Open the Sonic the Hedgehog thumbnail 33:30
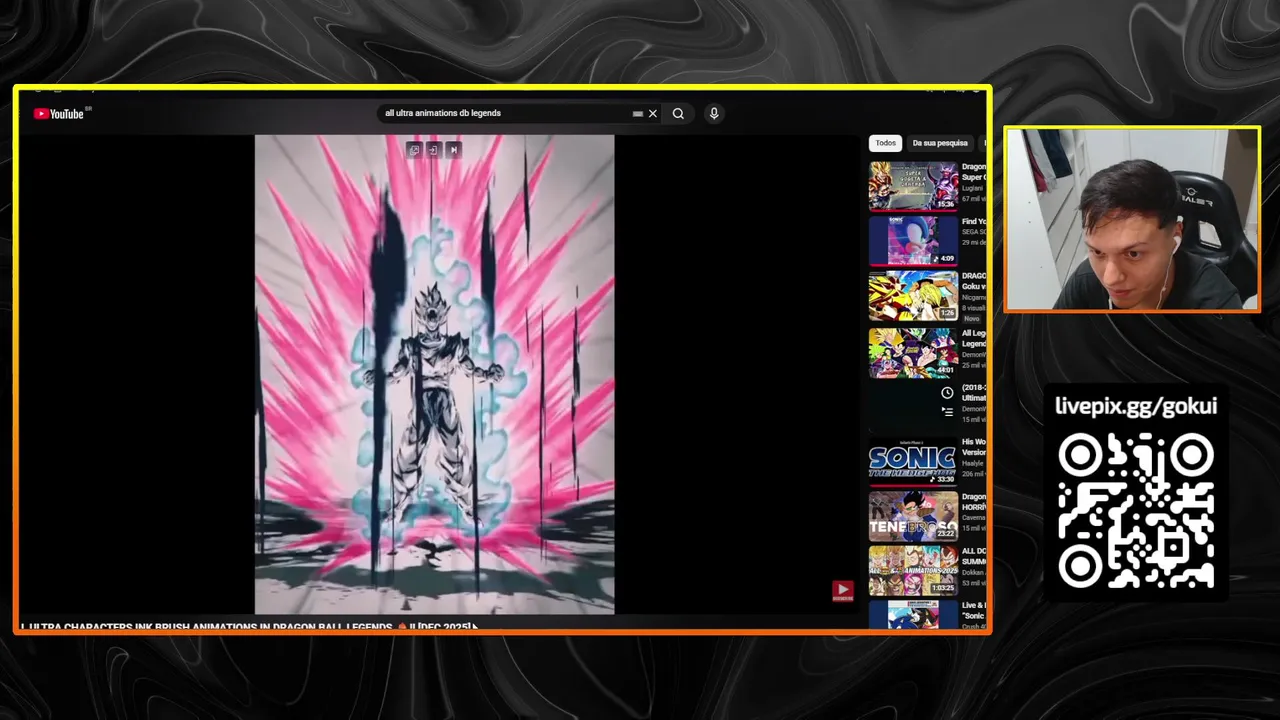This screenshot has height=720, width=1280. click(x=913, y=461)
